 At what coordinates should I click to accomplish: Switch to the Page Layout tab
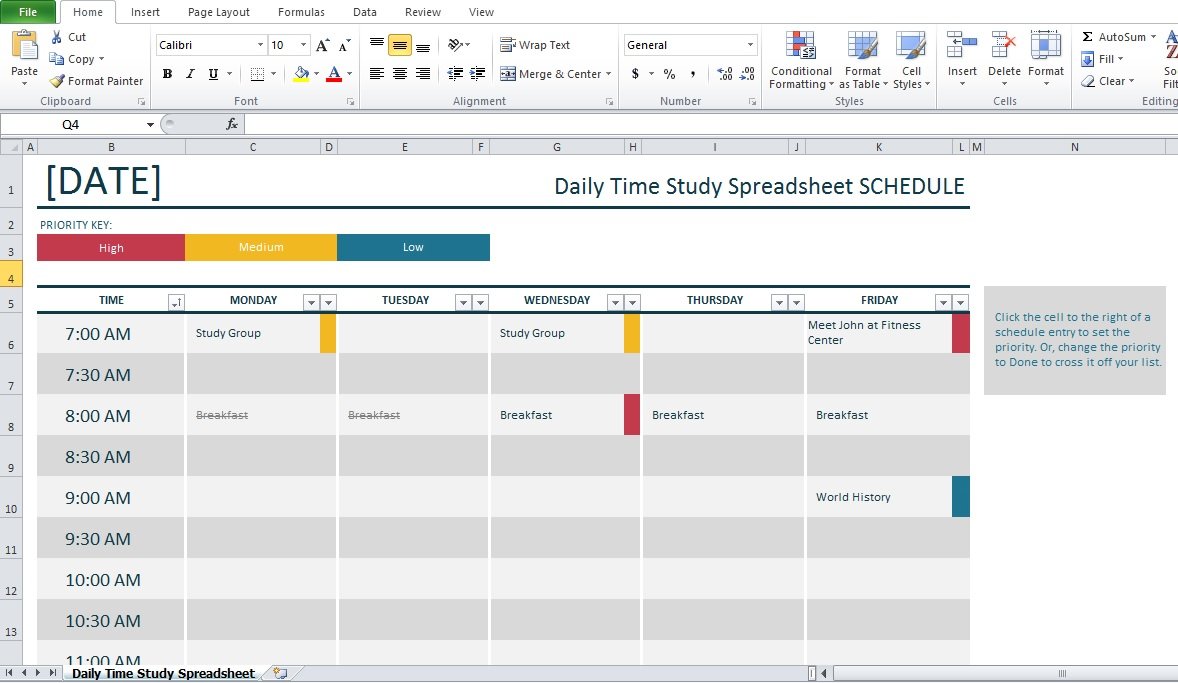click(x=219, y=12)
